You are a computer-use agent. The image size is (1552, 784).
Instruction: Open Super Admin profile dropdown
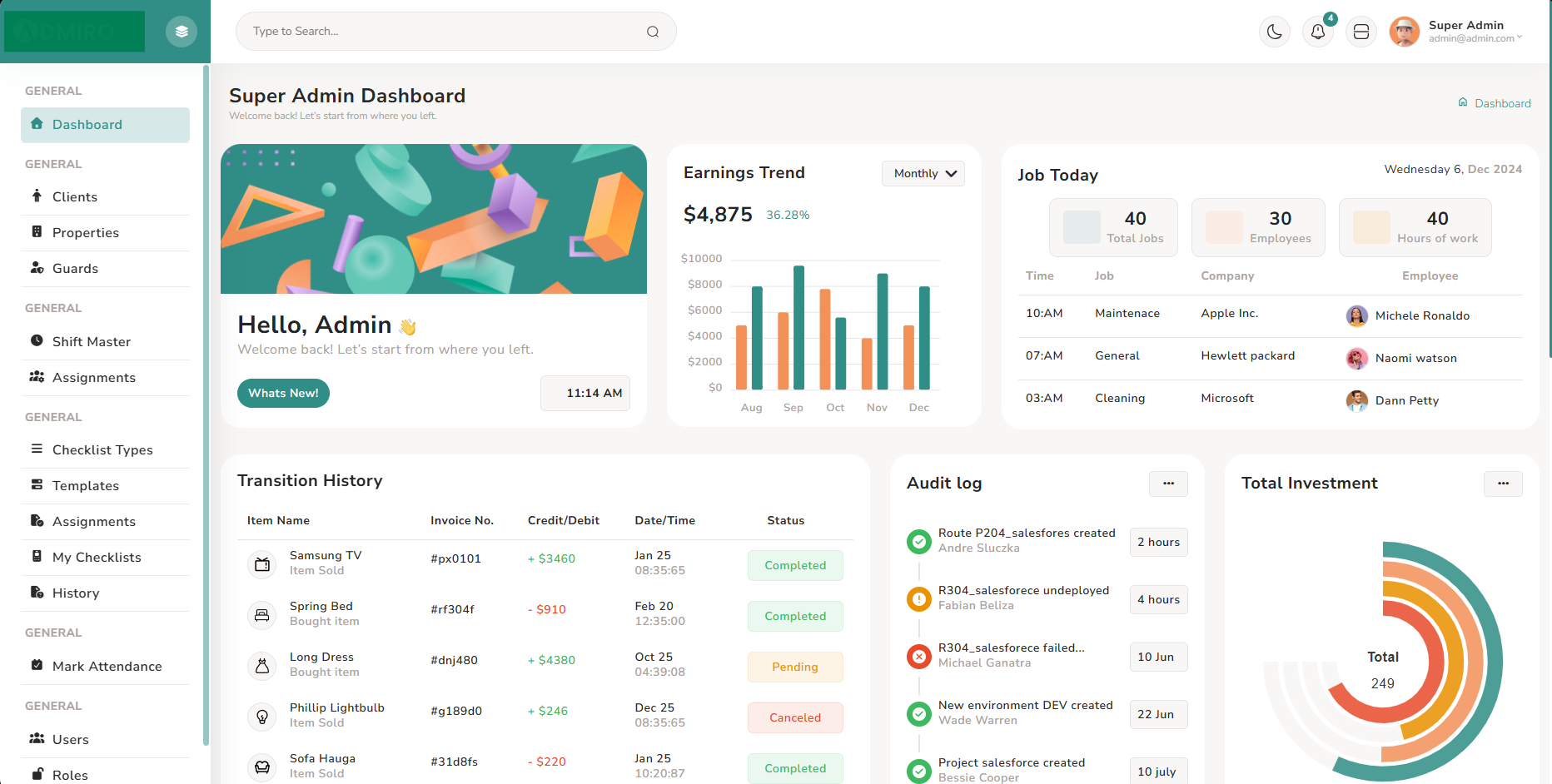1457,32
